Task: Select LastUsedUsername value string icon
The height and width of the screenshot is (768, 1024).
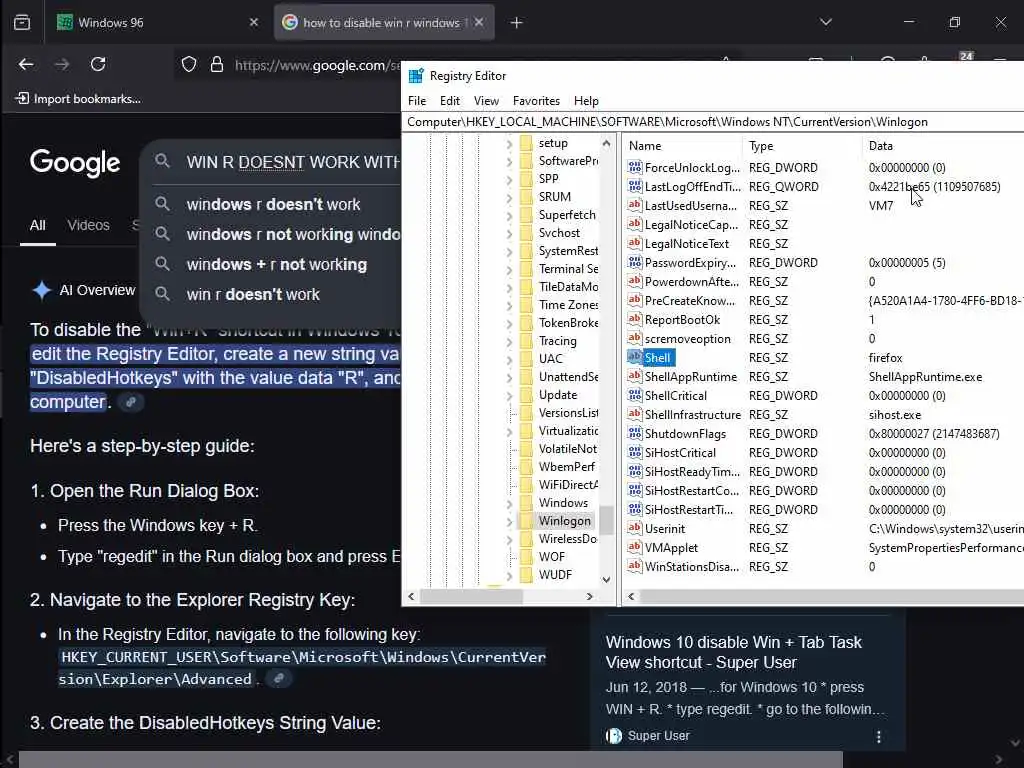Action: [x=634, y=205]
